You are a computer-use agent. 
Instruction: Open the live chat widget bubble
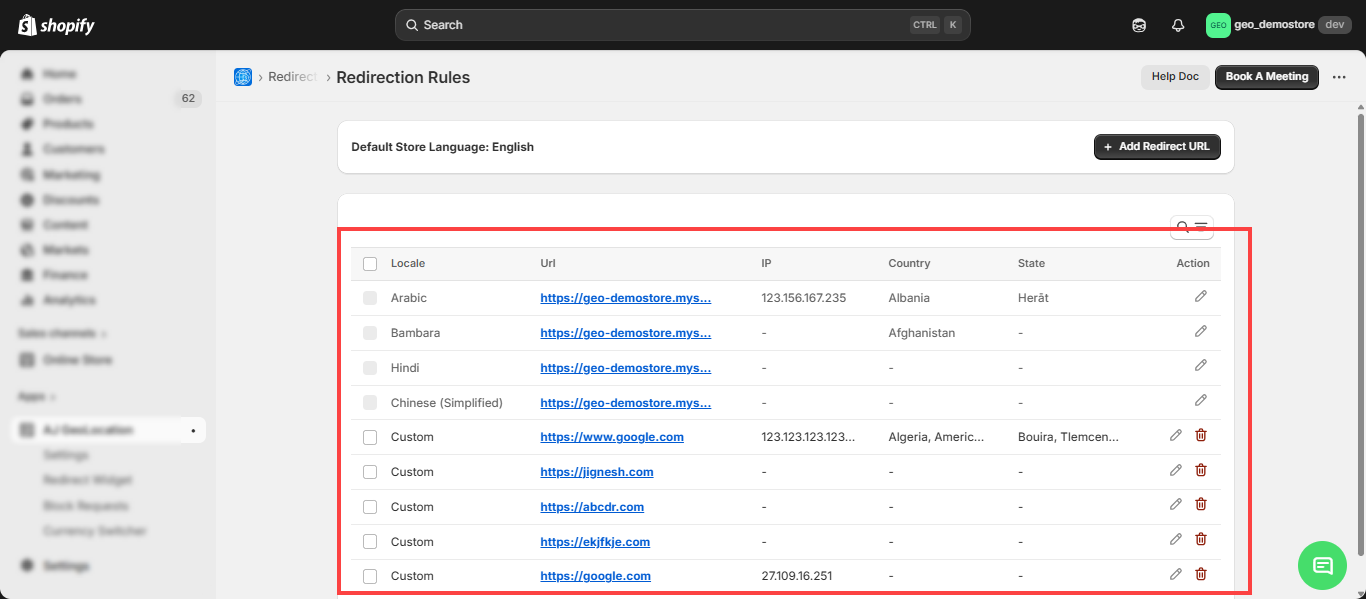click(x=1322, y=566)
